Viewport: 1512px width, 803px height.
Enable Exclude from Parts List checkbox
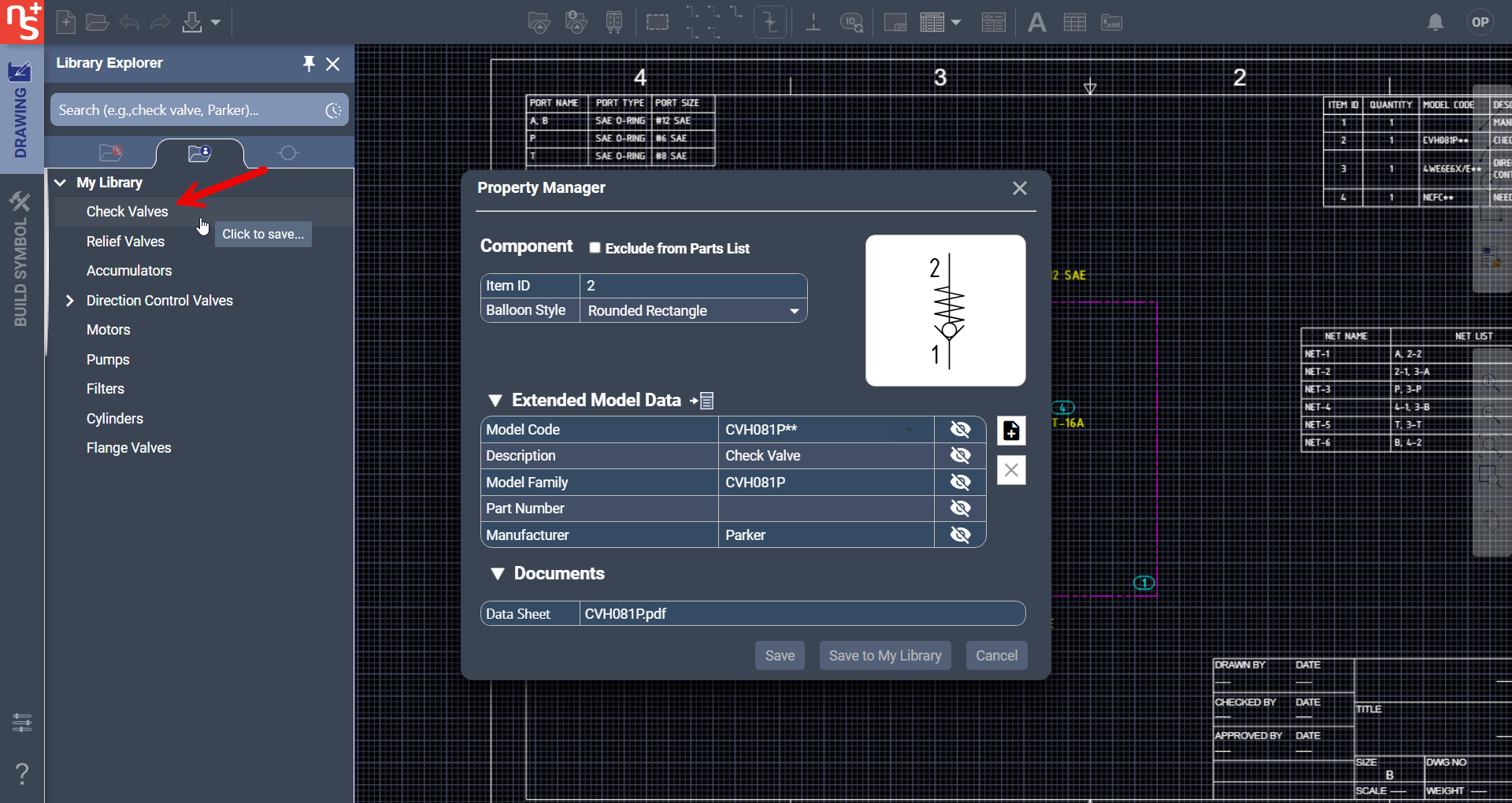pos(595,248)
